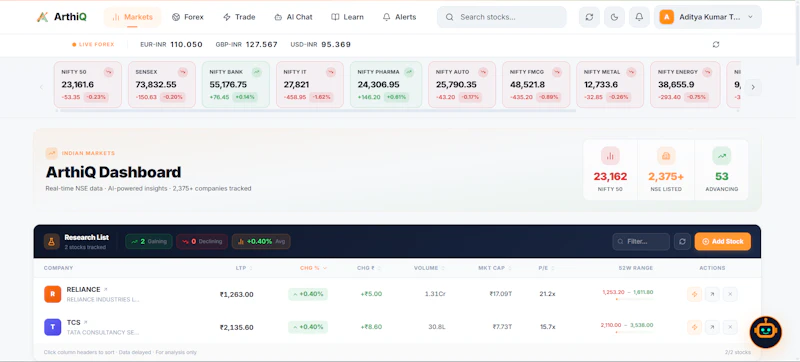Refresh the Research List
The image size is (800, 362).
click(x=682, y=242)
